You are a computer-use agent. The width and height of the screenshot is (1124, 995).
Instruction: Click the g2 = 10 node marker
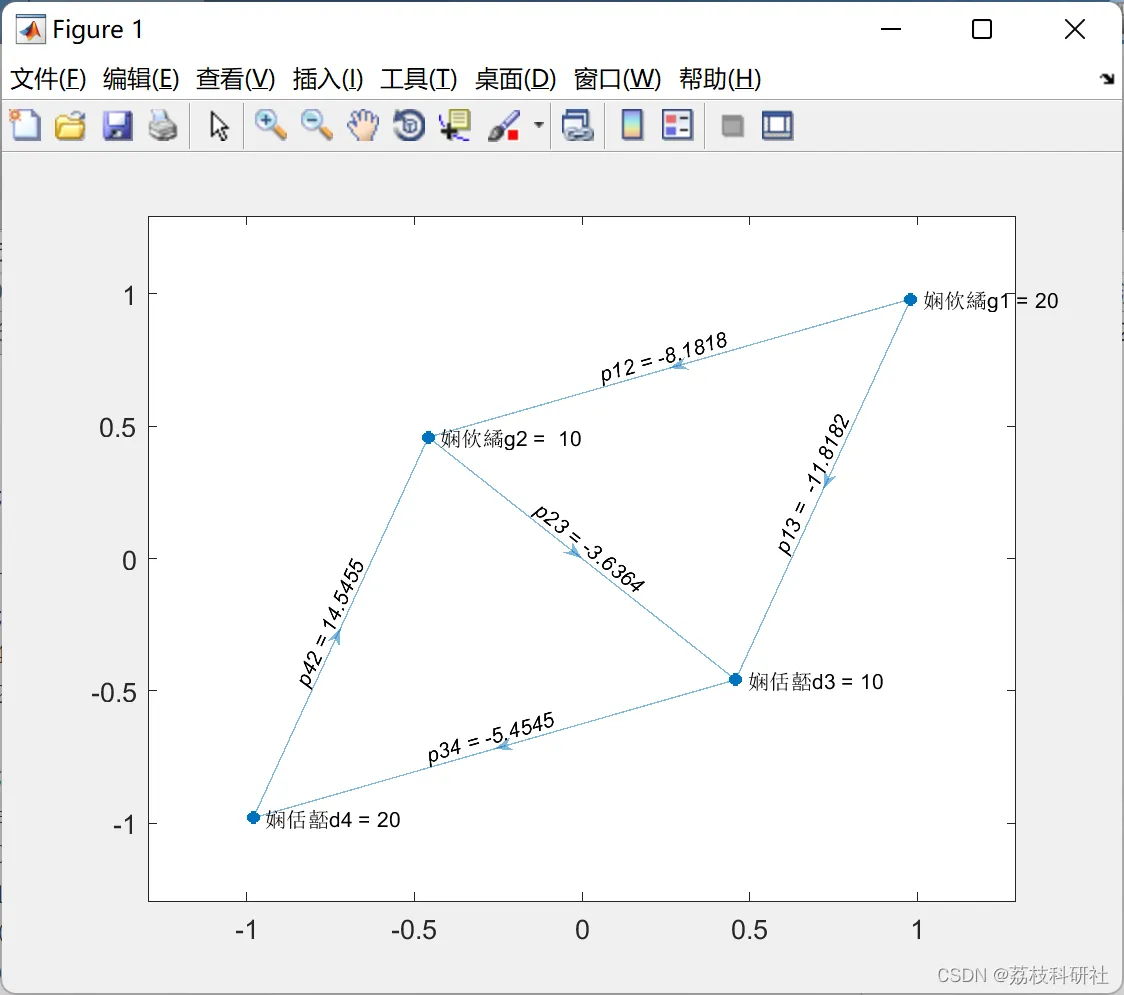428,437
